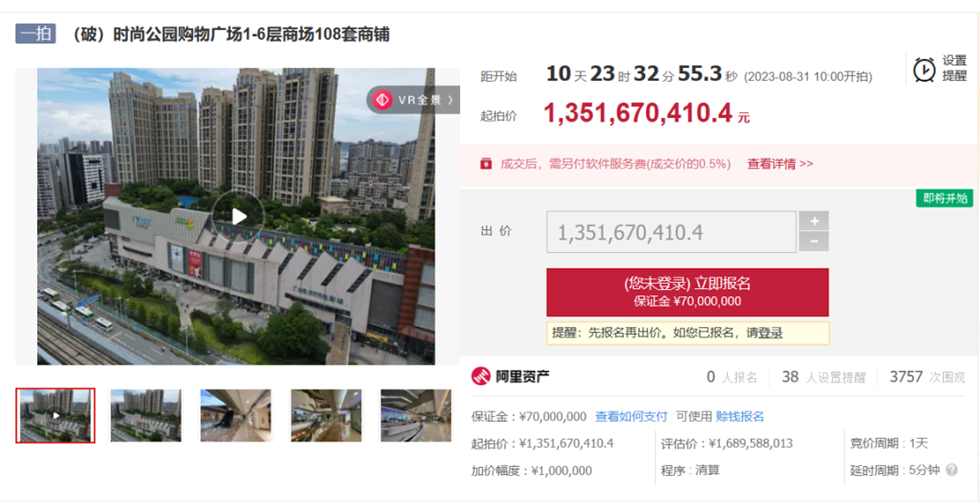Open the VR全景 panorama view
Screen dimensions: 980x504
[413, 100]
